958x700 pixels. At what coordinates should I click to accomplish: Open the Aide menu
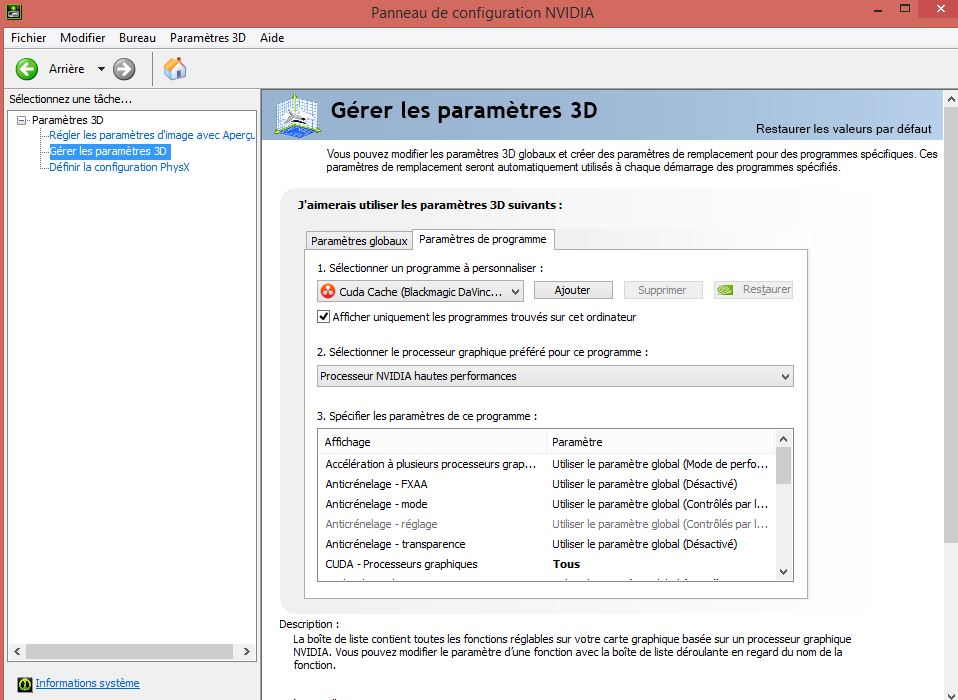tap(272, 38)
